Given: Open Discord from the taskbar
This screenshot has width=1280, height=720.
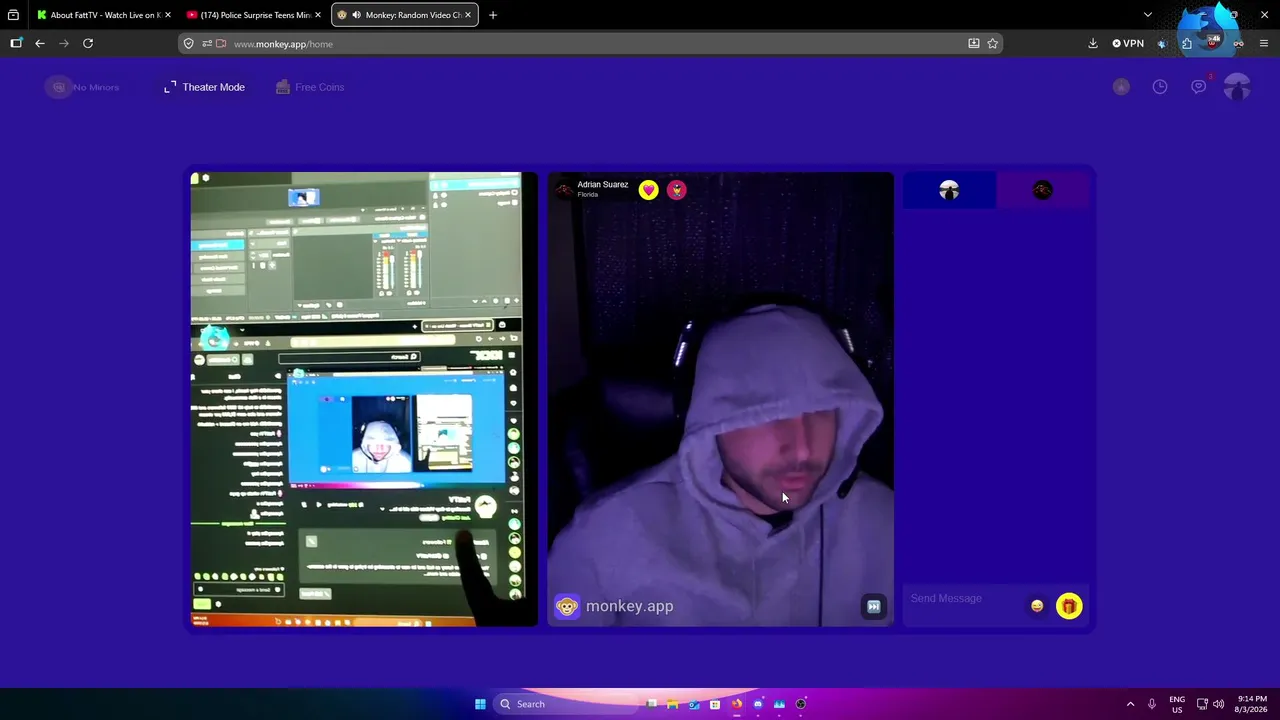Looking at the screenshot, I should [758, 704].
